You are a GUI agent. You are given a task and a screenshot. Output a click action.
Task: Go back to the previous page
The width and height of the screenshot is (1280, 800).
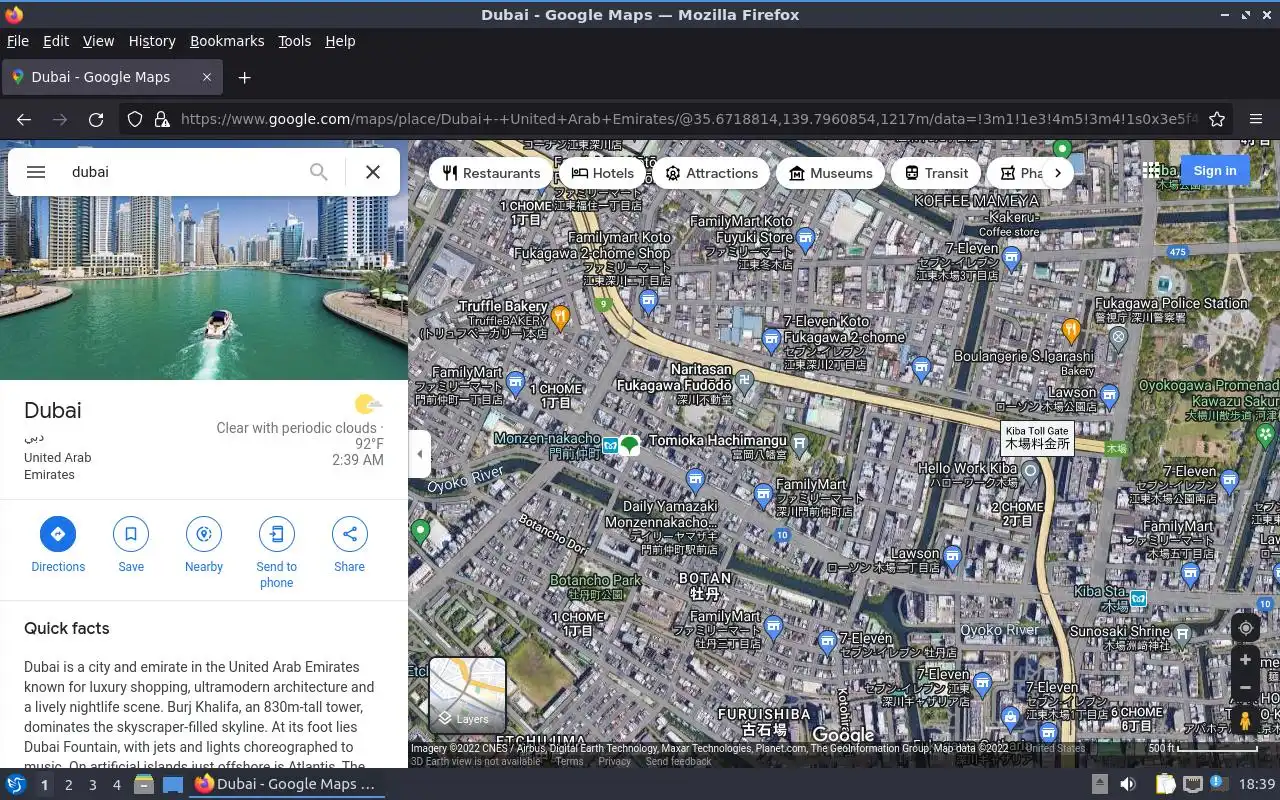pyautogui.click(x=24, y=119)
